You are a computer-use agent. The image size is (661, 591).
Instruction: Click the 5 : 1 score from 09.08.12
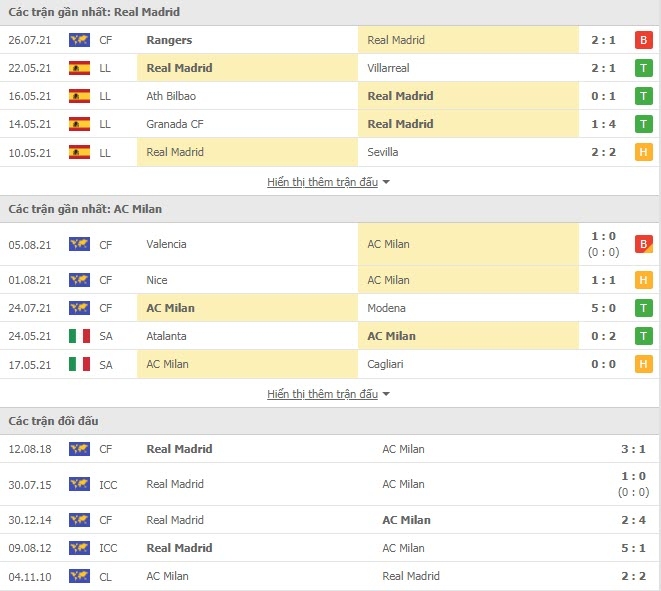tap(630, 548)
